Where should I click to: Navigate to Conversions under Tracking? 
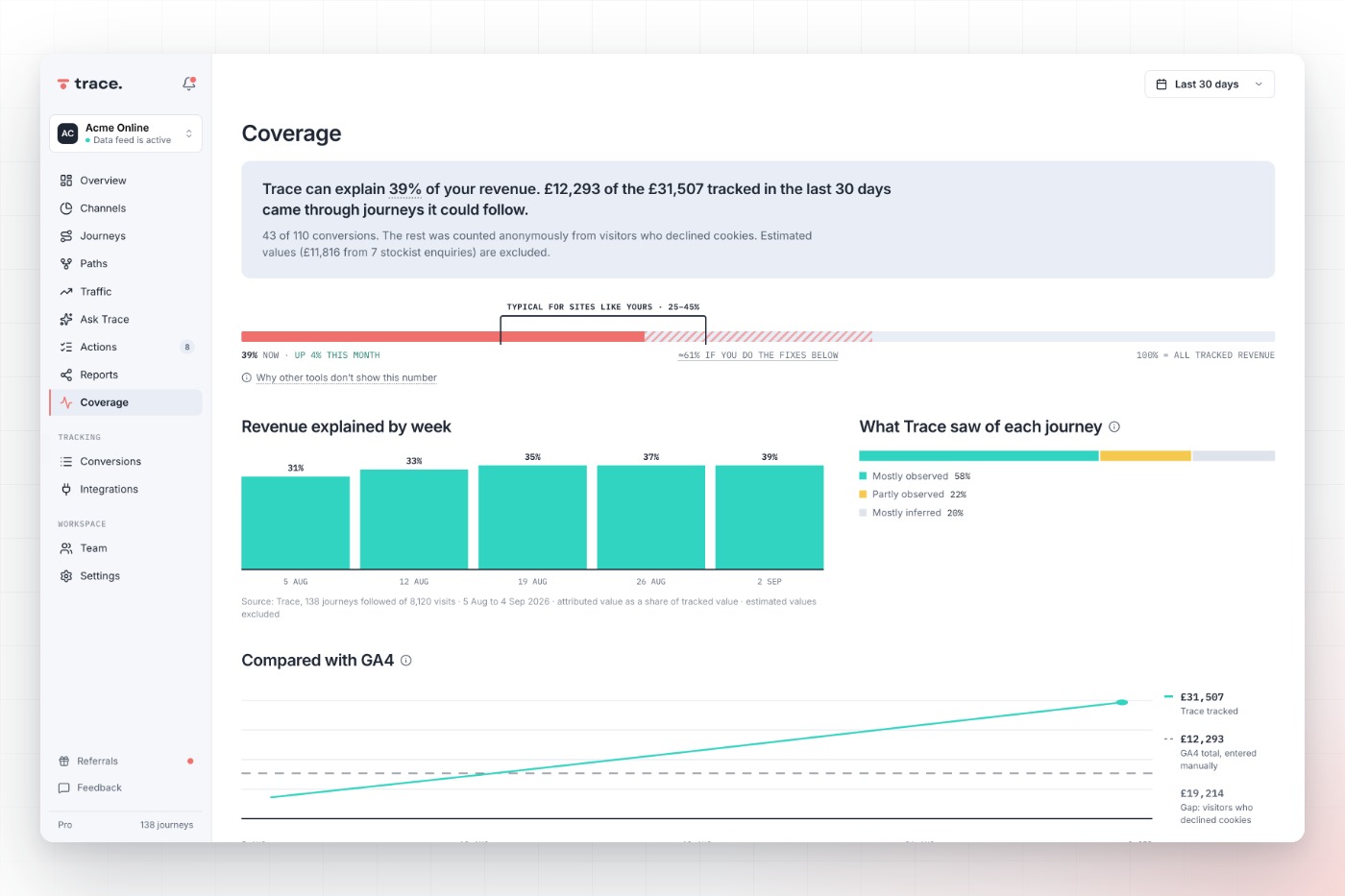126,462
